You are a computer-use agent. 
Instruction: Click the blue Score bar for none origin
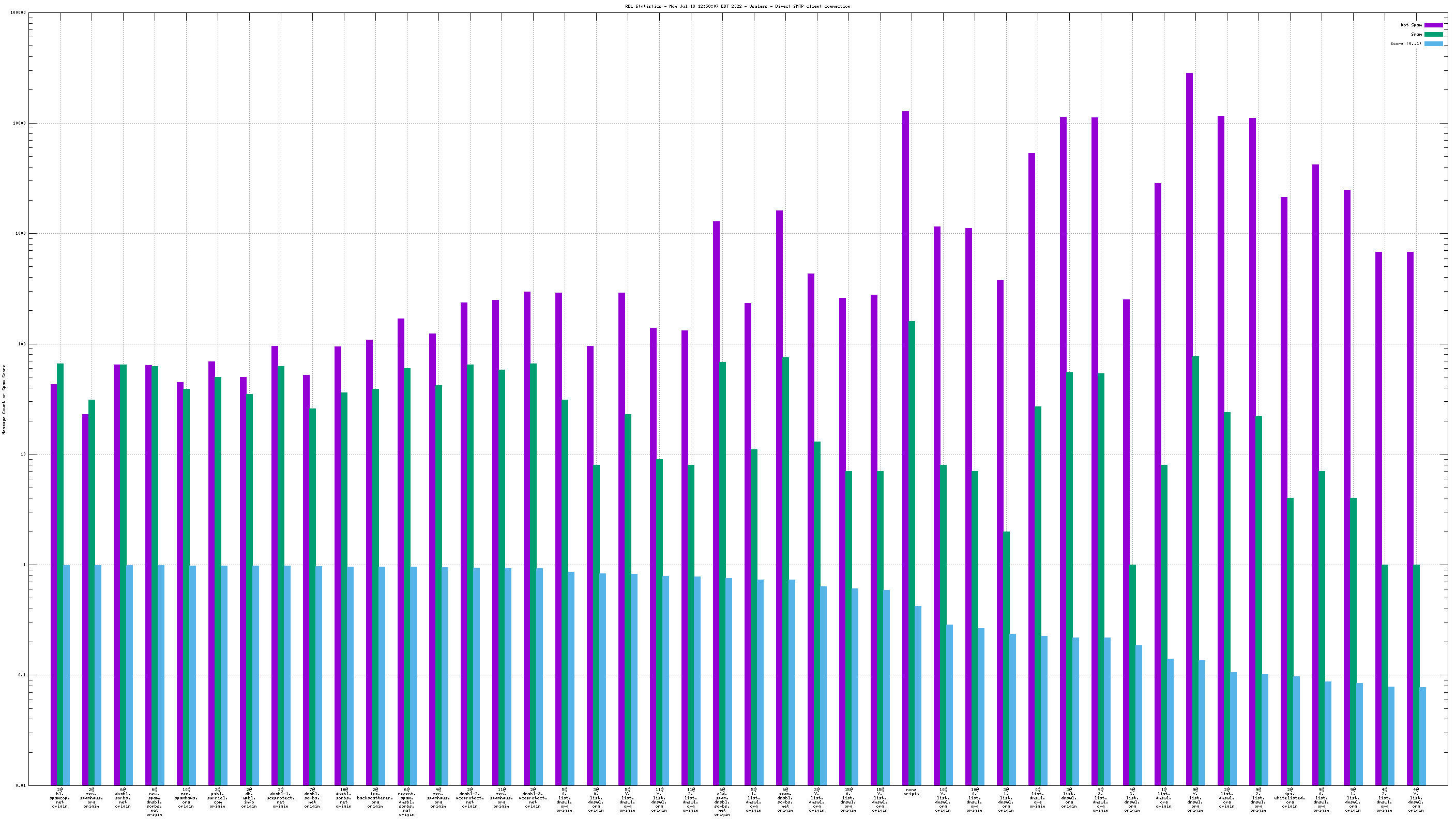tap(918, 695)
